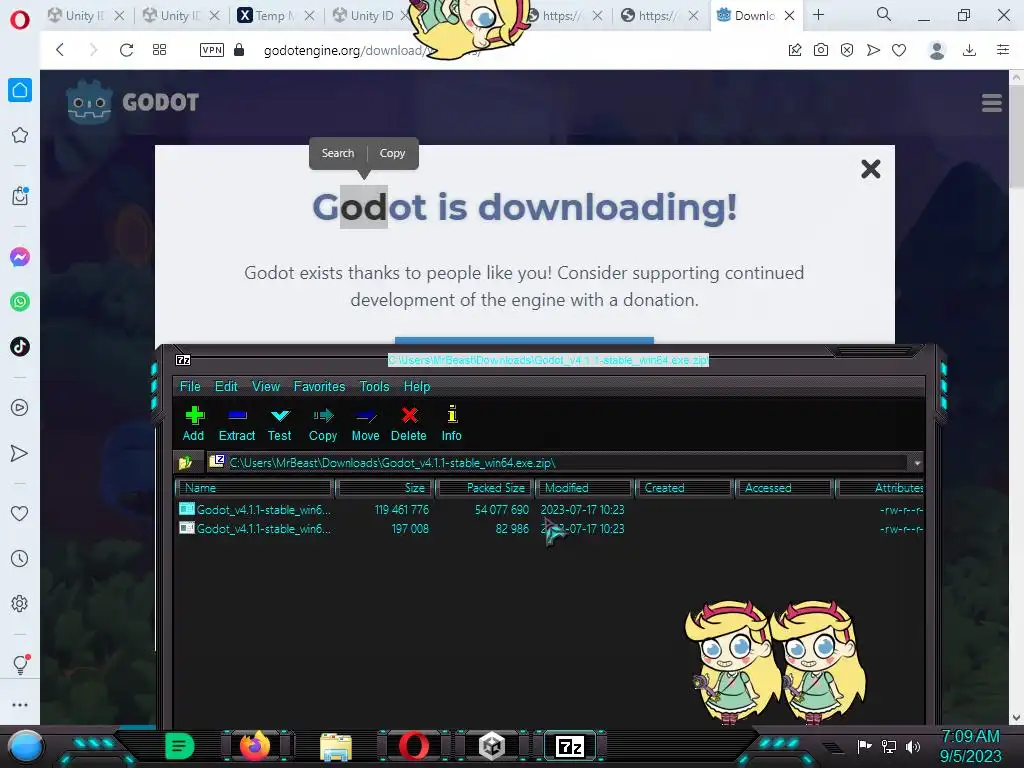
Task: Open 7-Zip File menu
Action: pyautogui.click(x=190, y=387)
